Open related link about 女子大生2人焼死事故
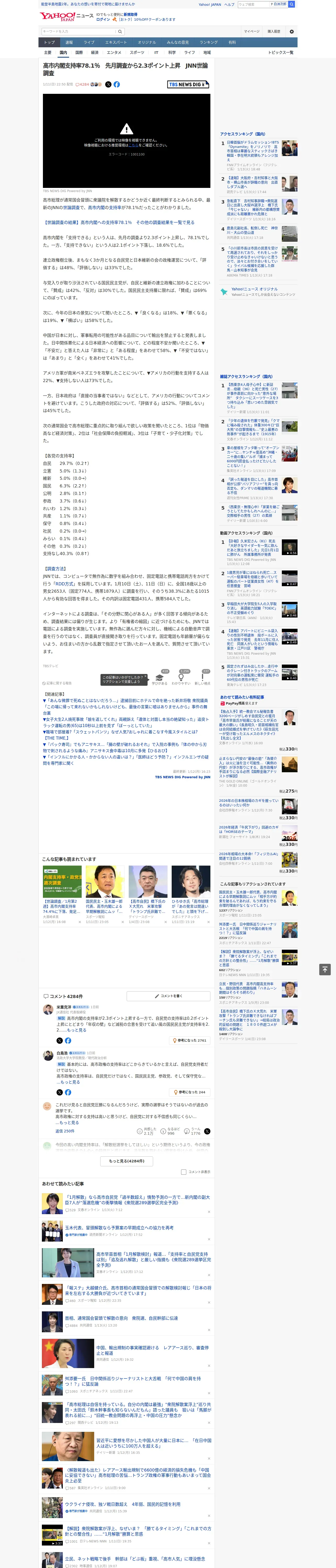Image resolution: width=336 pixels, height=1568 pixels. point(125,723)
